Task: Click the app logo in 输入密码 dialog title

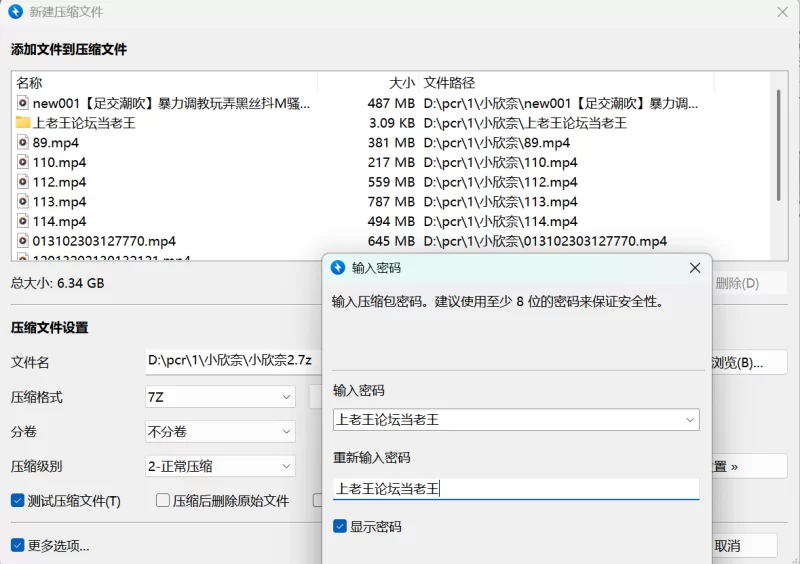Action: (336, 268)
